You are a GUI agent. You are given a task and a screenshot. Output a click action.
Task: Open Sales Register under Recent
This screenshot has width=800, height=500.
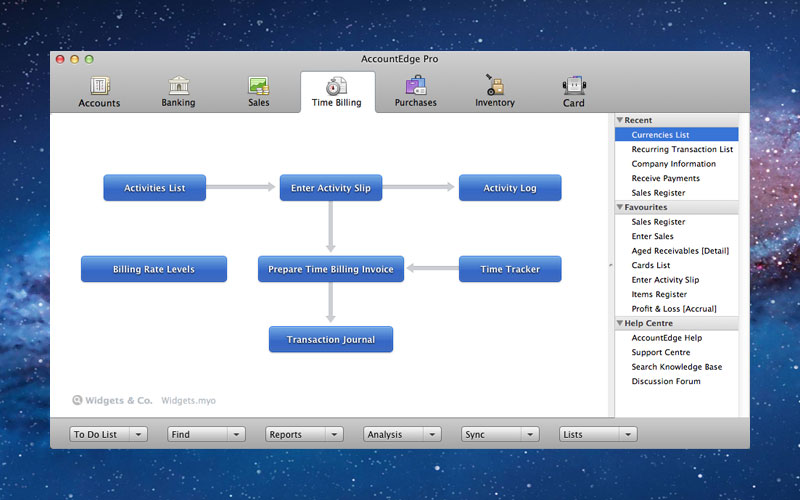click(x=677, y=193)
